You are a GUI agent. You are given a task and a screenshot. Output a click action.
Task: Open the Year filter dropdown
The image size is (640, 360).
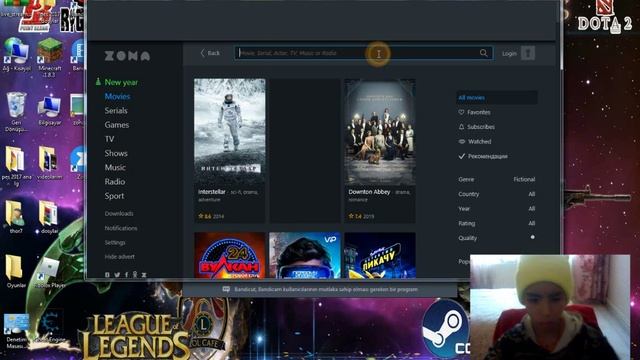[x=497, y=209]
